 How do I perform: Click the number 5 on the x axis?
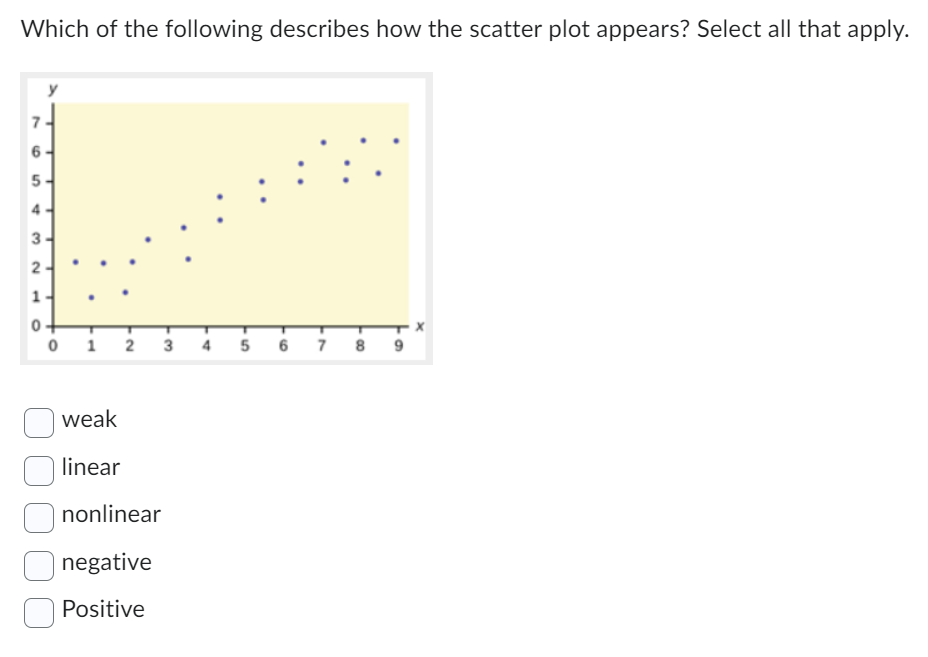pos(244,344)
